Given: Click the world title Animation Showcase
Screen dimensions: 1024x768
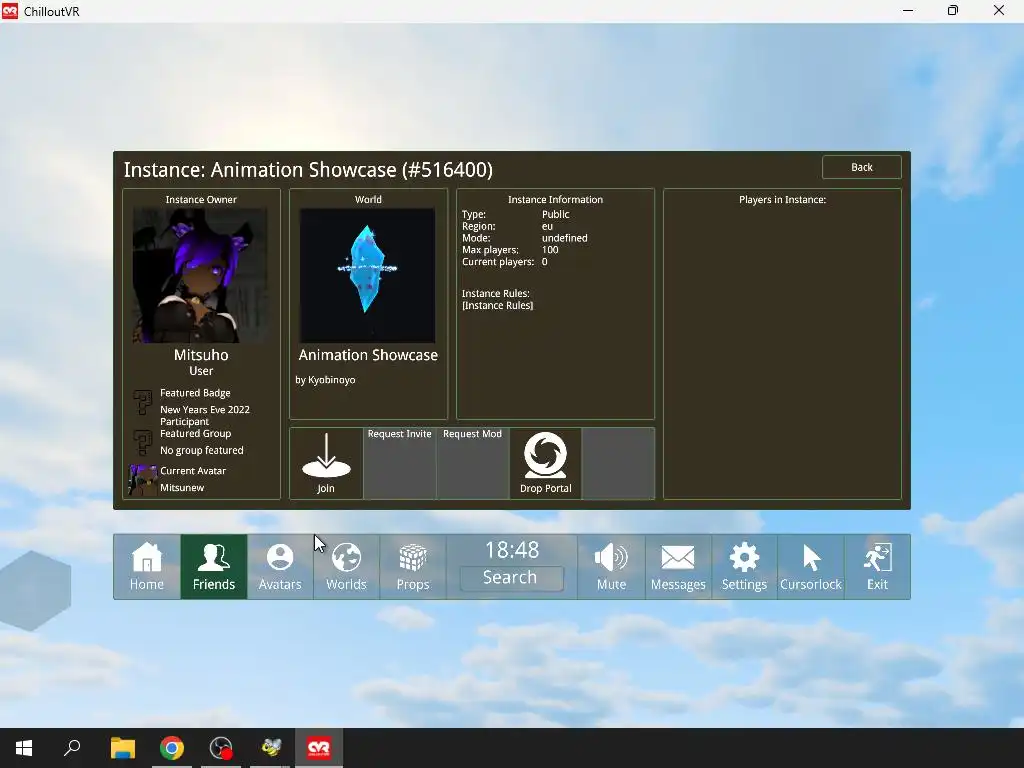Looking at the screenshot, I should (368, 355).
